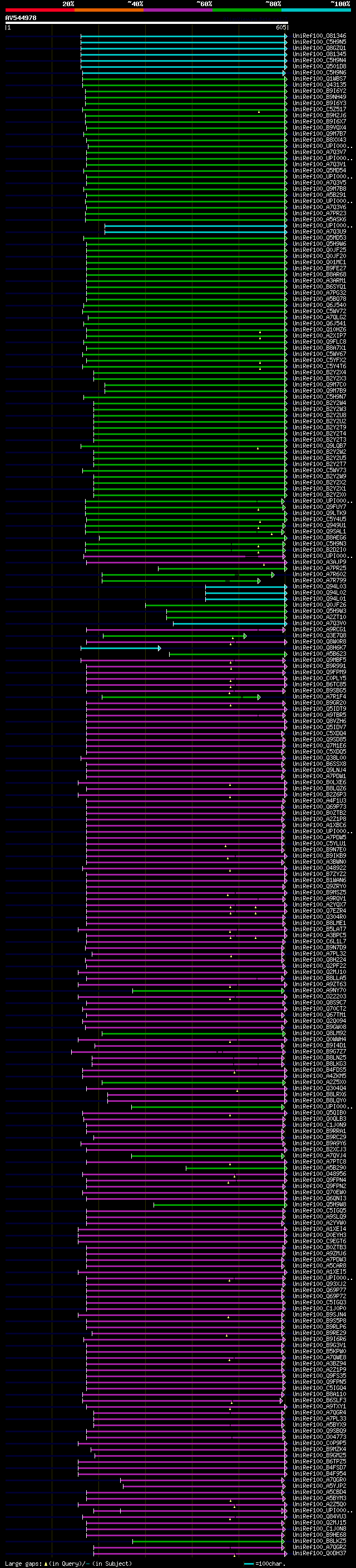Select hit UniRef100_A5YJP2
This screenshot has height=1568, width=356.
point(319,1486)
